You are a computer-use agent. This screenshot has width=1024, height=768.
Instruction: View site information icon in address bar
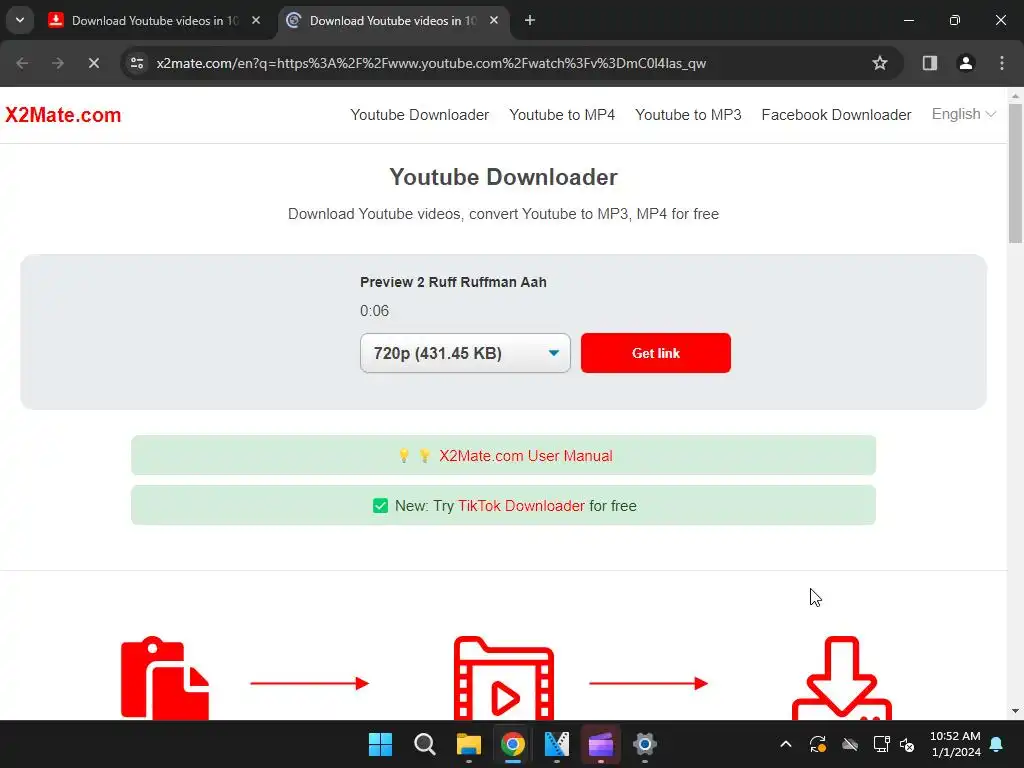pos(137,63)
